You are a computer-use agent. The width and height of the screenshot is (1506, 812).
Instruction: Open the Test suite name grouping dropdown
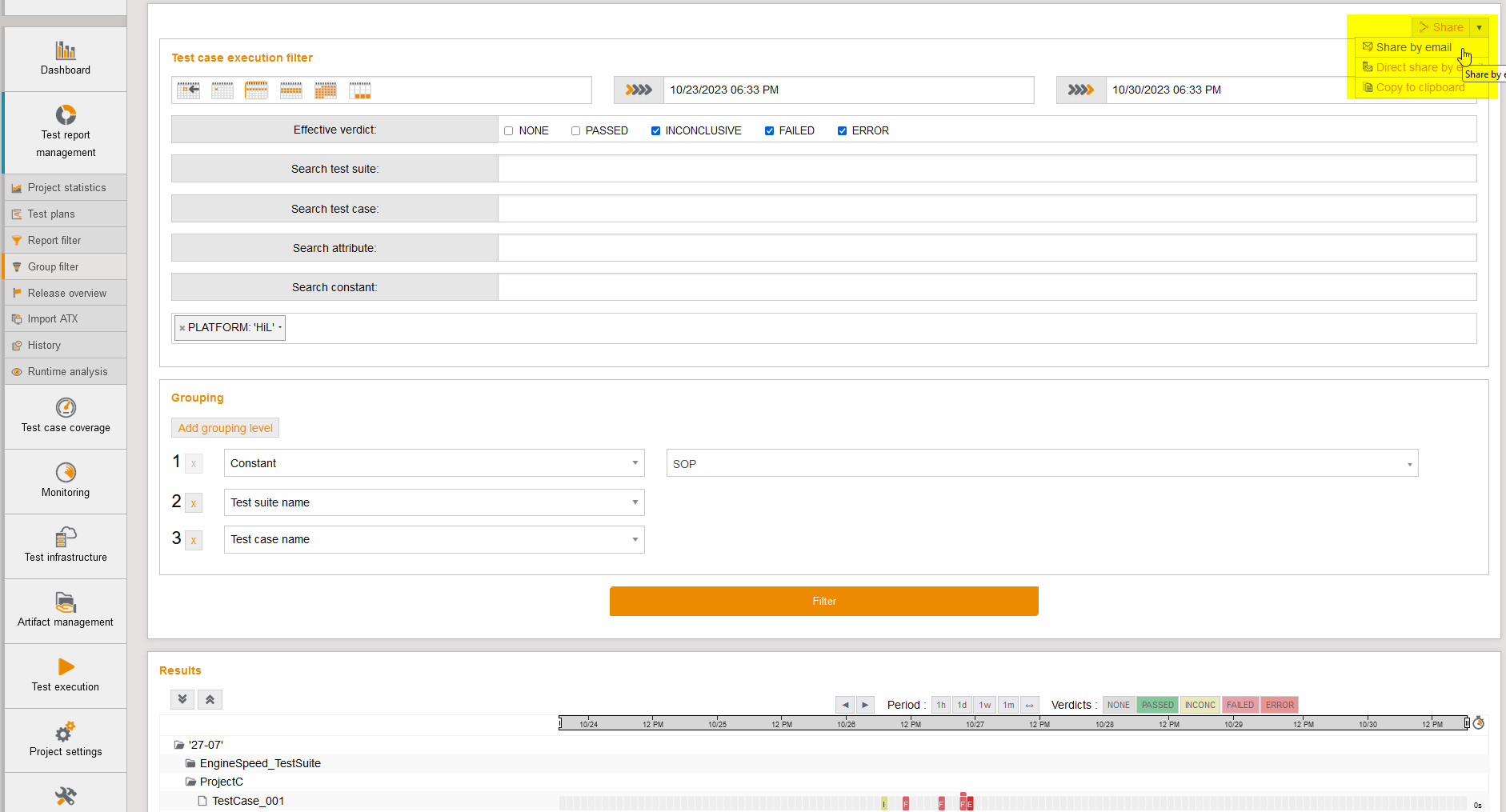point(433,502)
